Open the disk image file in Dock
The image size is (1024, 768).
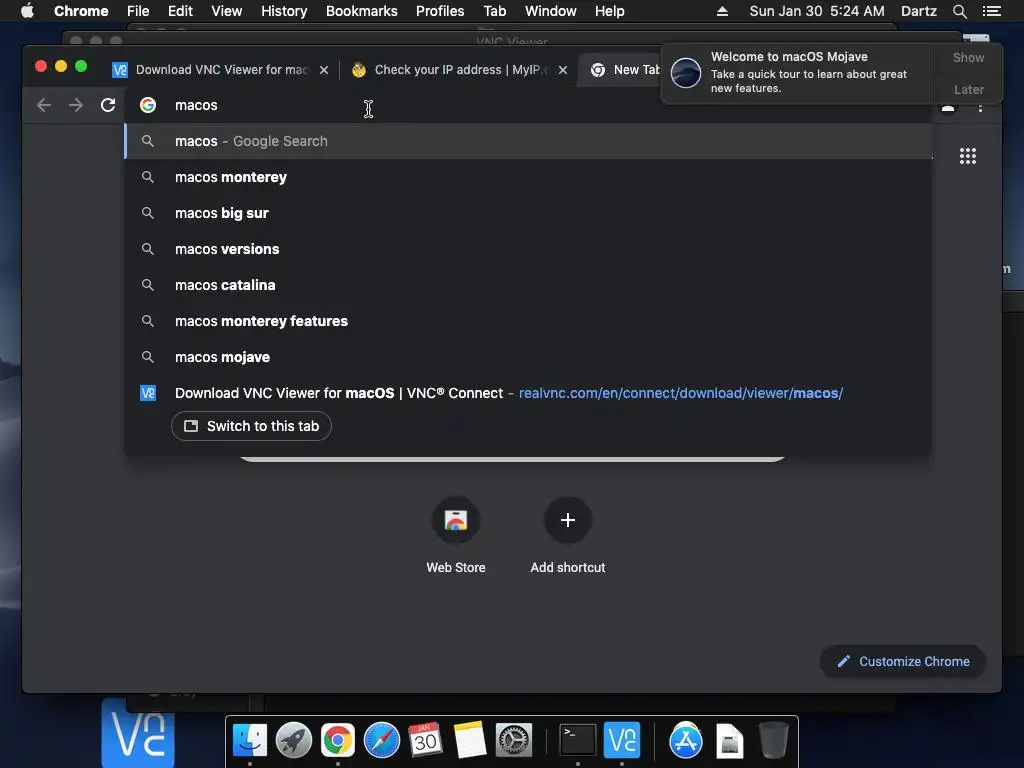pyautogui.click(x=729, y=741)
